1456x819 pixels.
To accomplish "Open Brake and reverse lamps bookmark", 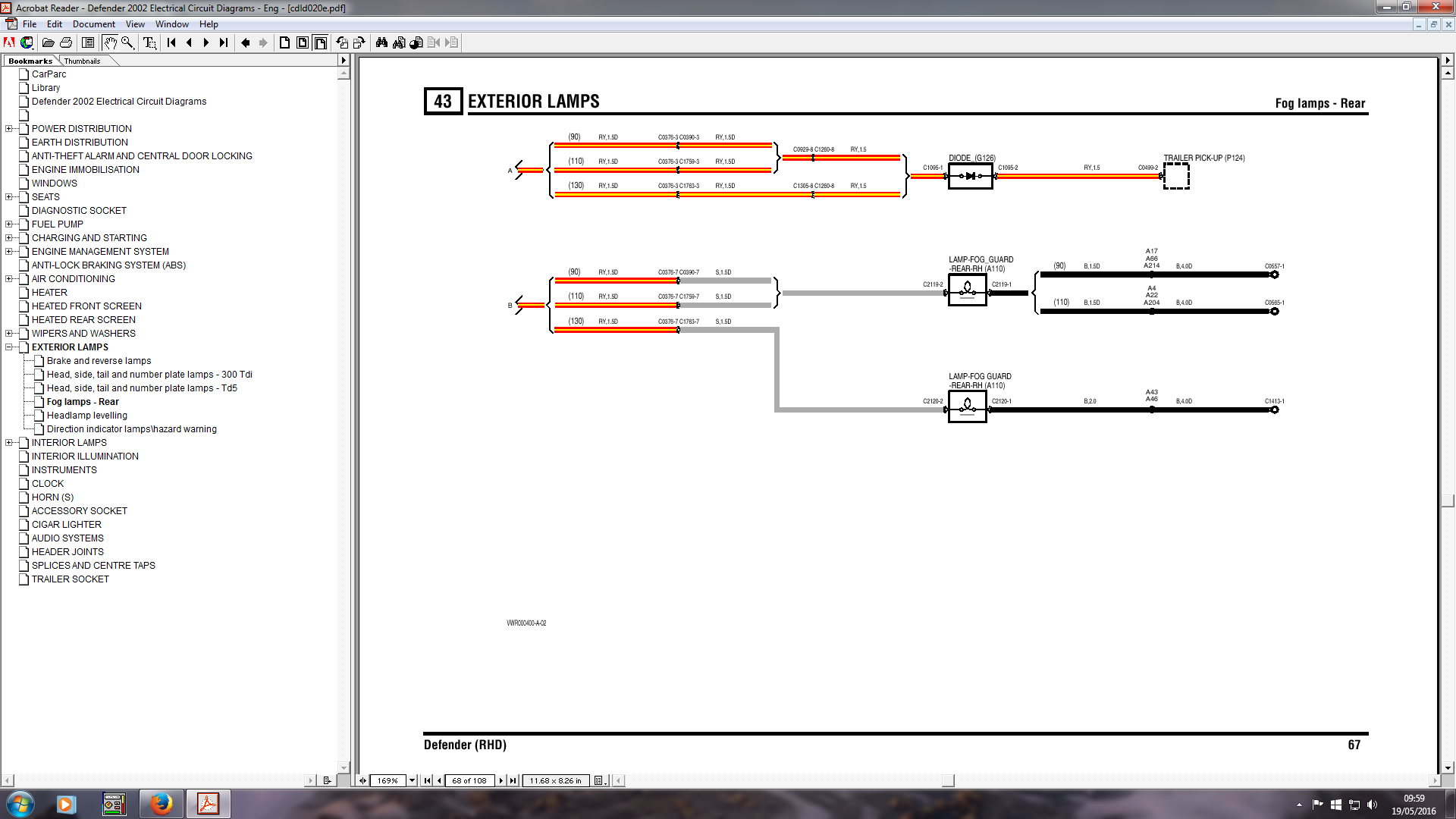I will tap(99, 361).
